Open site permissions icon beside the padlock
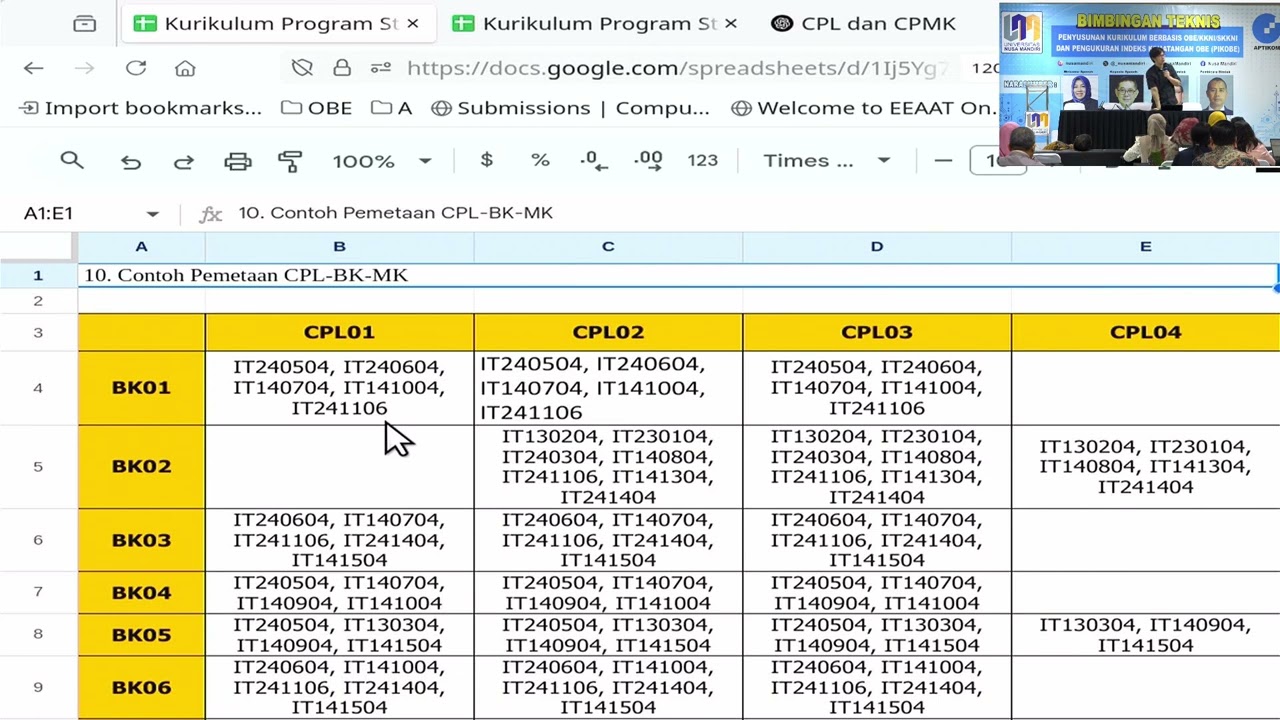The height and width of the screenshot is (720, 1280). coord(380,68)
